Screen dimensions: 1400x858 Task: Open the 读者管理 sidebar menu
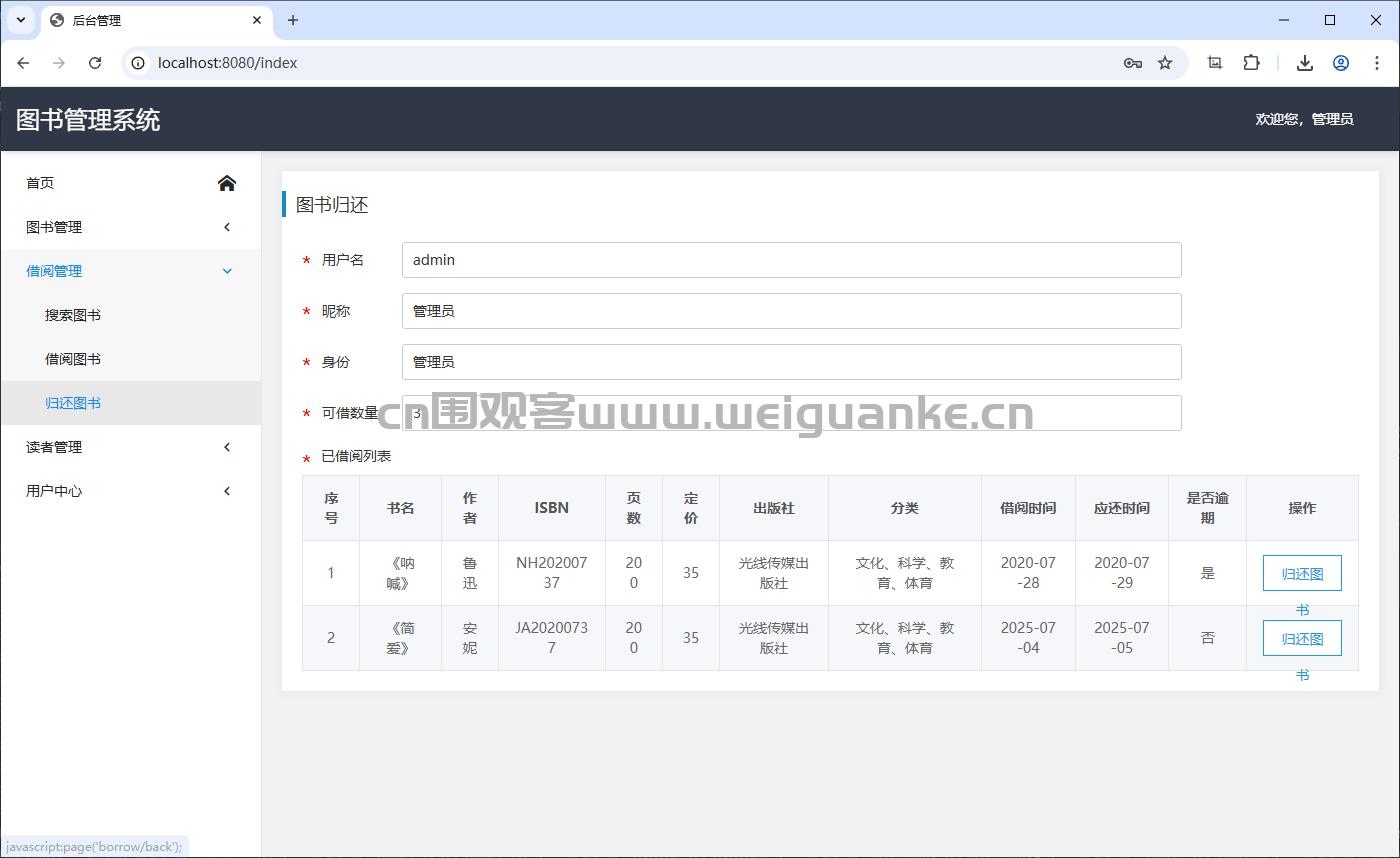click(131, 447)
